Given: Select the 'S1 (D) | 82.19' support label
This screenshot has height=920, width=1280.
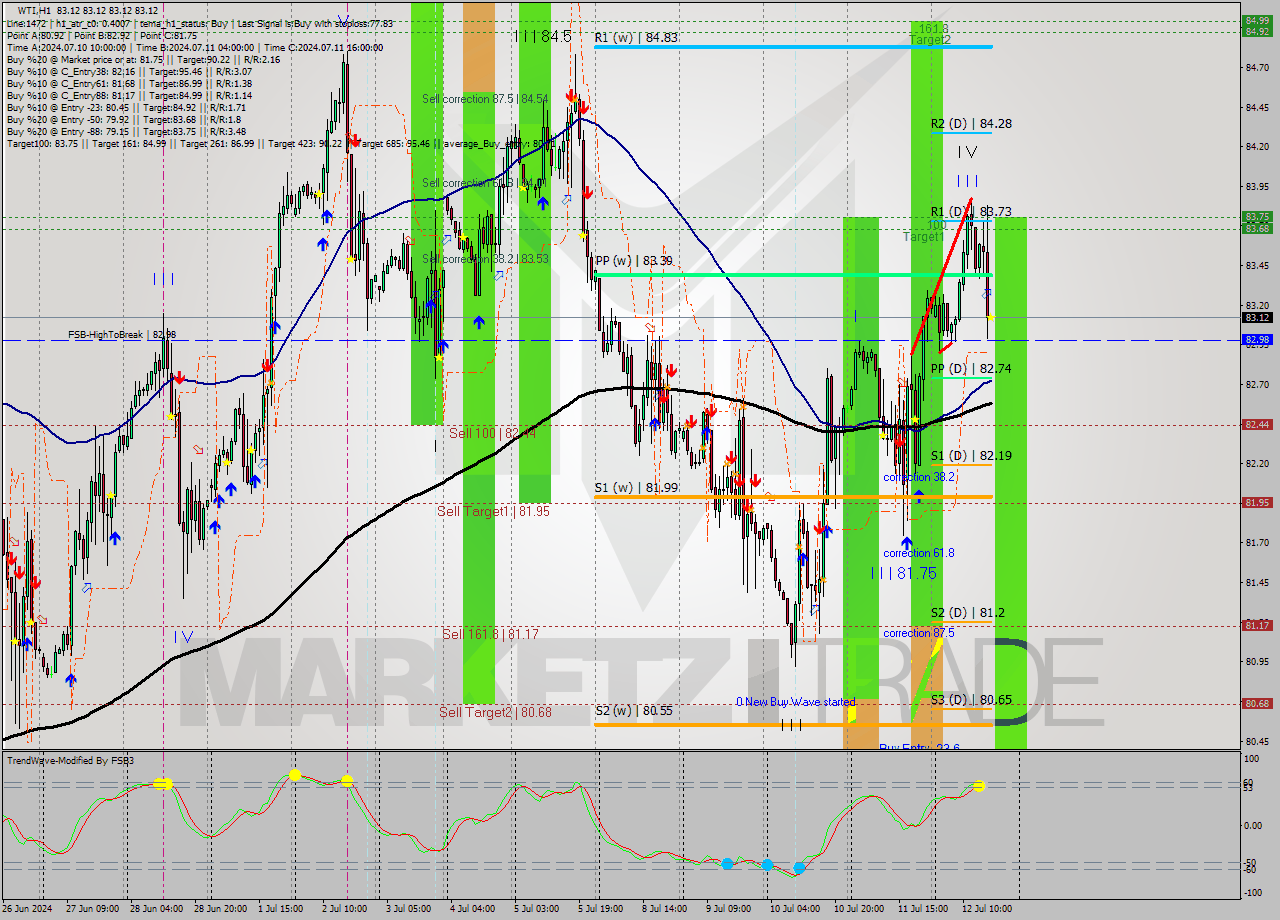Looking at the screenshot, I should point(971,456).
